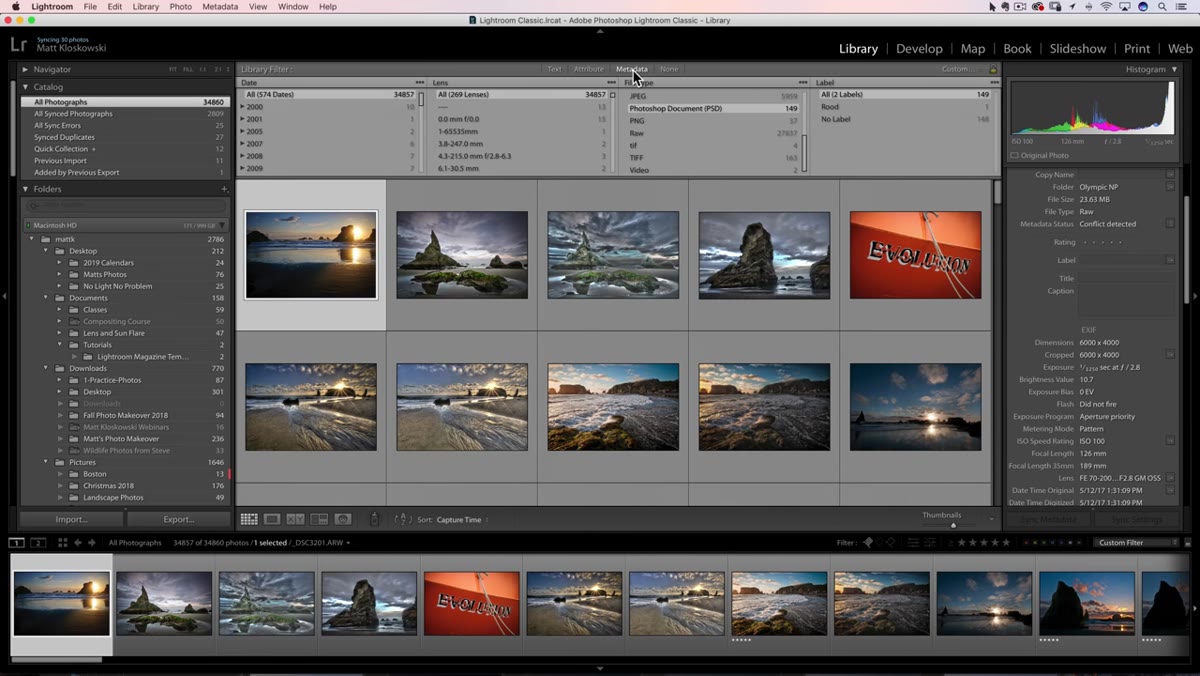This screenshot has width=1200, height=676.
Task: Open the Metadata menu in menu bar
Action: click(x=220, y=6)
